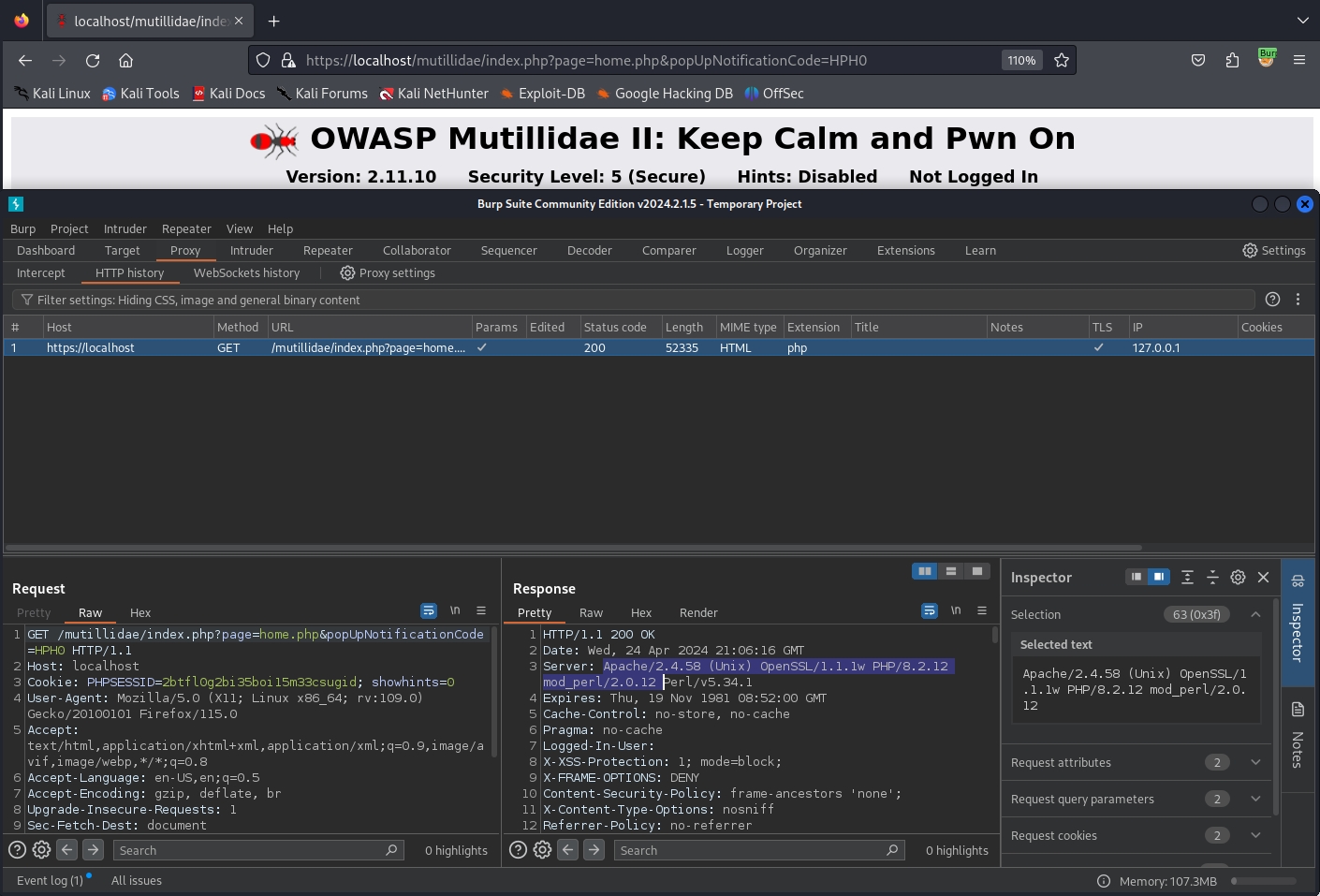This screenshot has height=896, width=1320.
Task: Click the Firefox bookmark star icon
Action: tap(1062, 60)
